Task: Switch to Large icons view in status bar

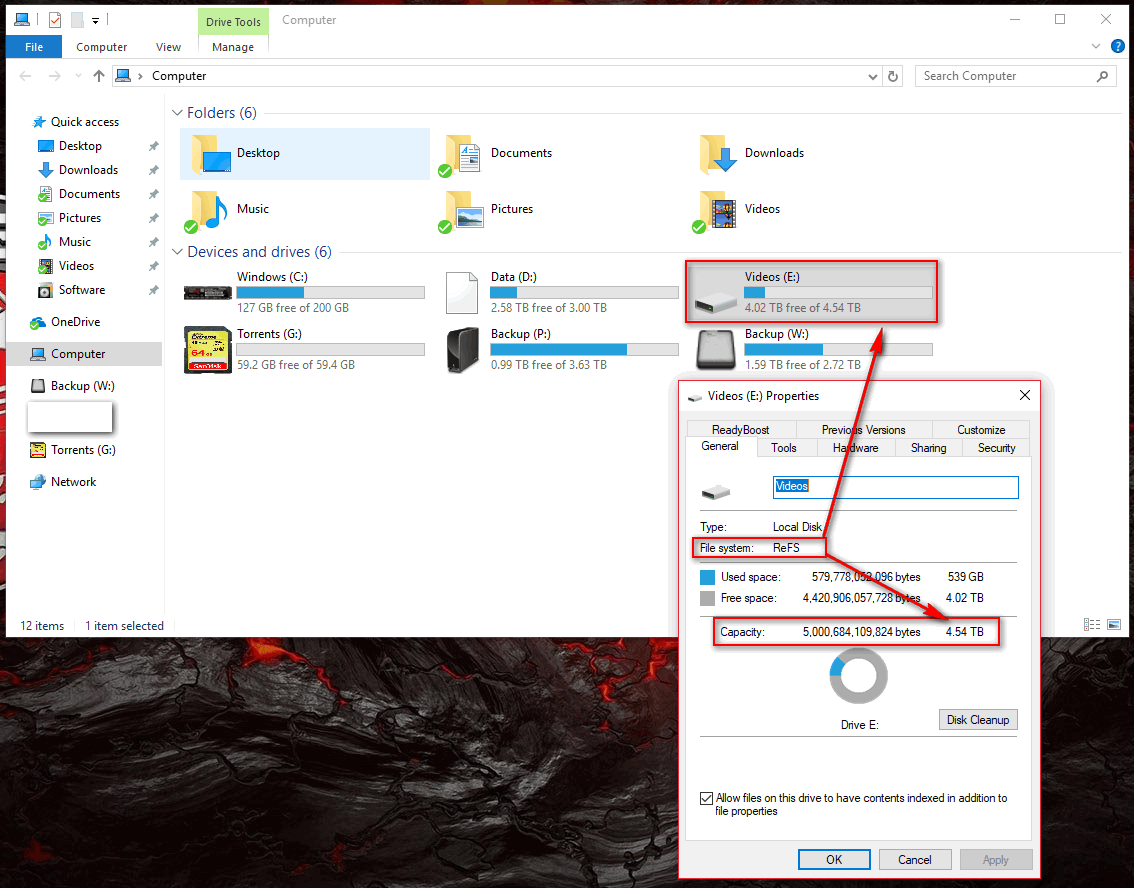Action: pos(1114,625)
